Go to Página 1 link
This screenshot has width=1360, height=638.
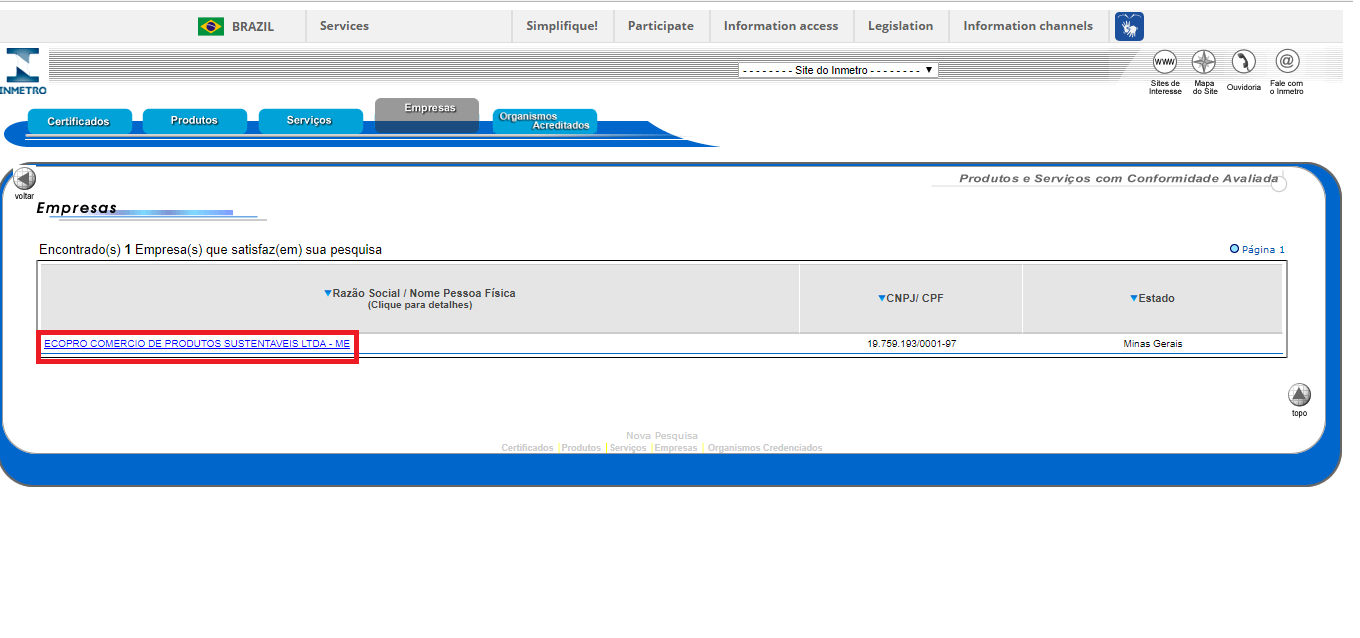point(1262,250)
